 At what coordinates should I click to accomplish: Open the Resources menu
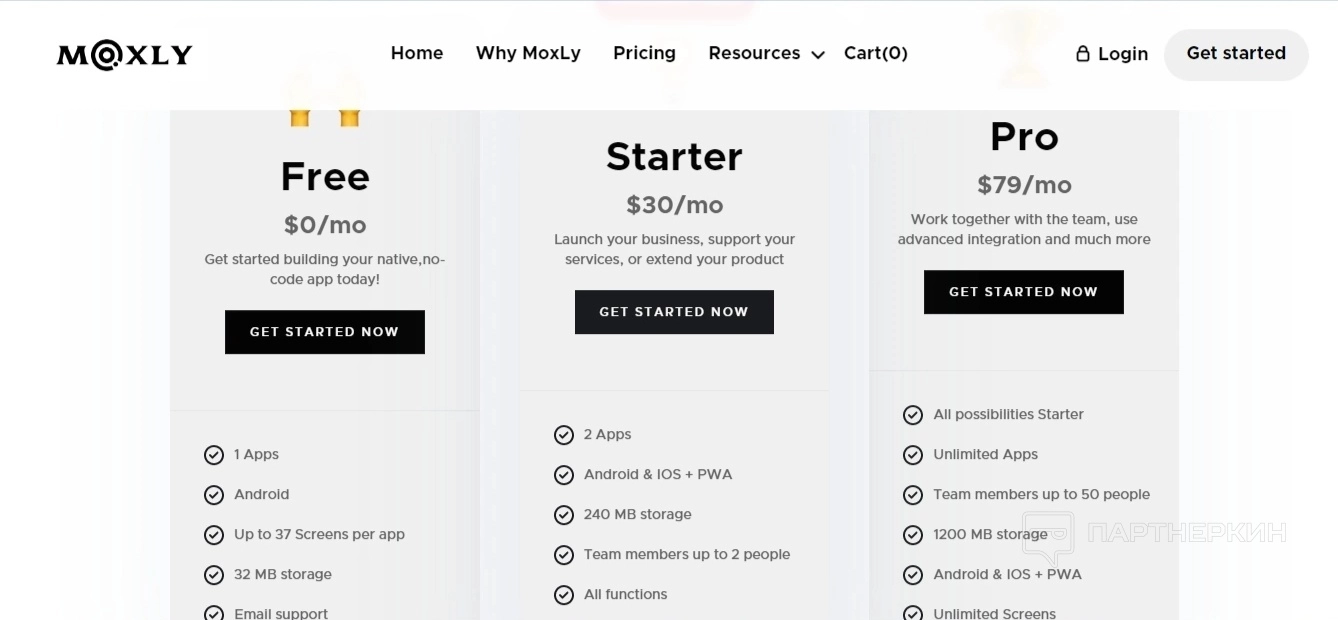[754, 53]
